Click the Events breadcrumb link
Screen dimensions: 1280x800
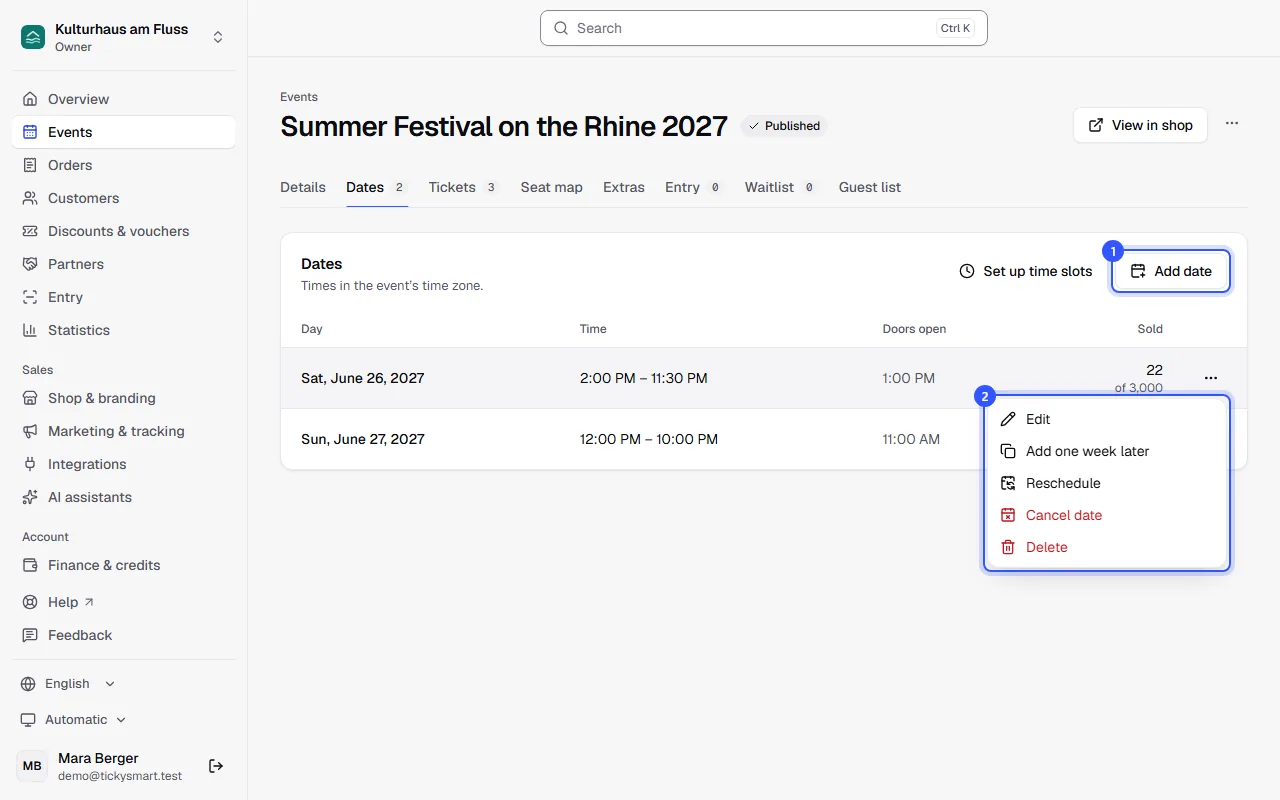299,97
